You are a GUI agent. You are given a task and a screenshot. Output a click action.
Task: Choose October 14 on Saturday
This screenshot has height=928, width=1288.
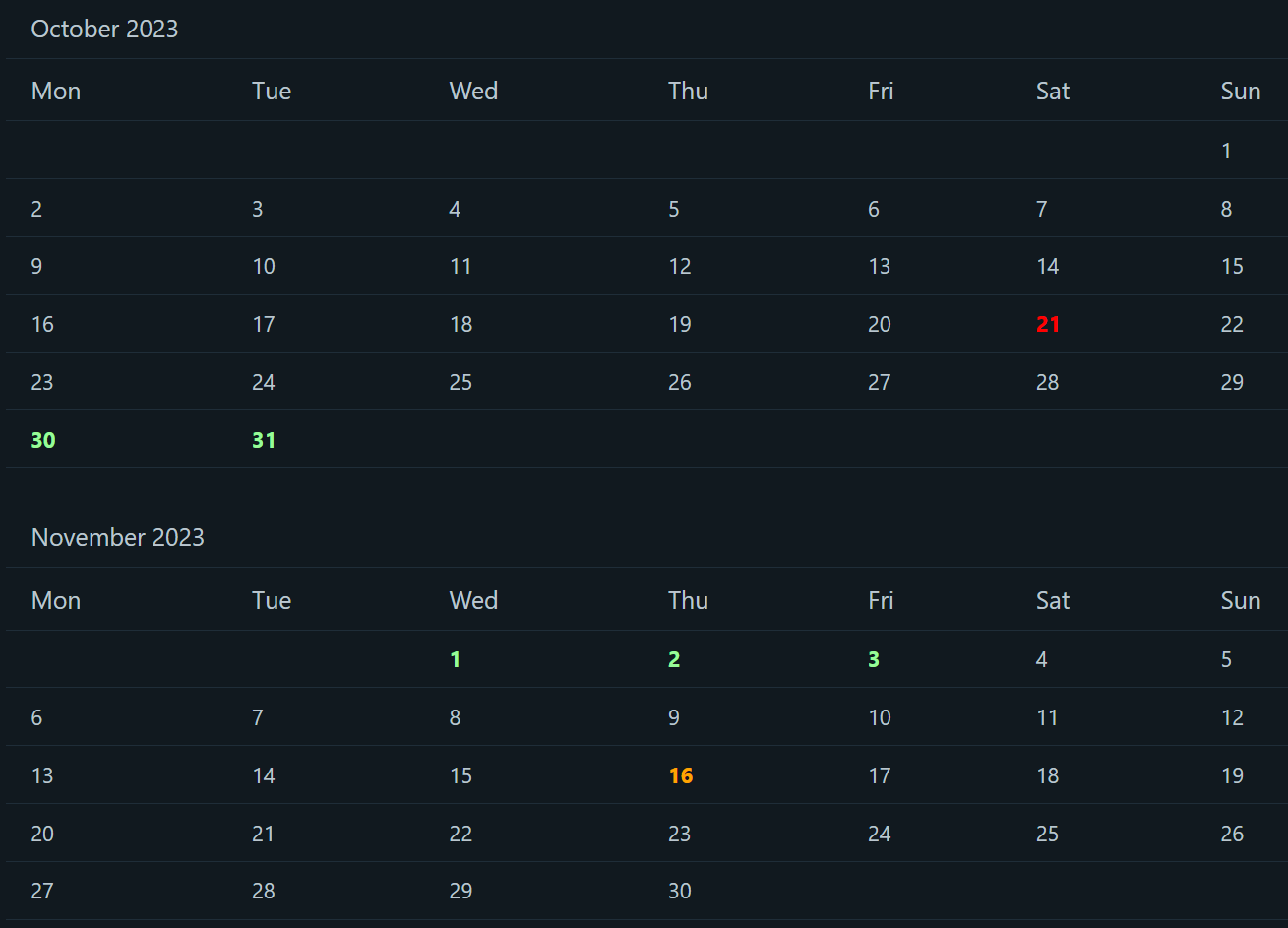[x=1048, y=266]
